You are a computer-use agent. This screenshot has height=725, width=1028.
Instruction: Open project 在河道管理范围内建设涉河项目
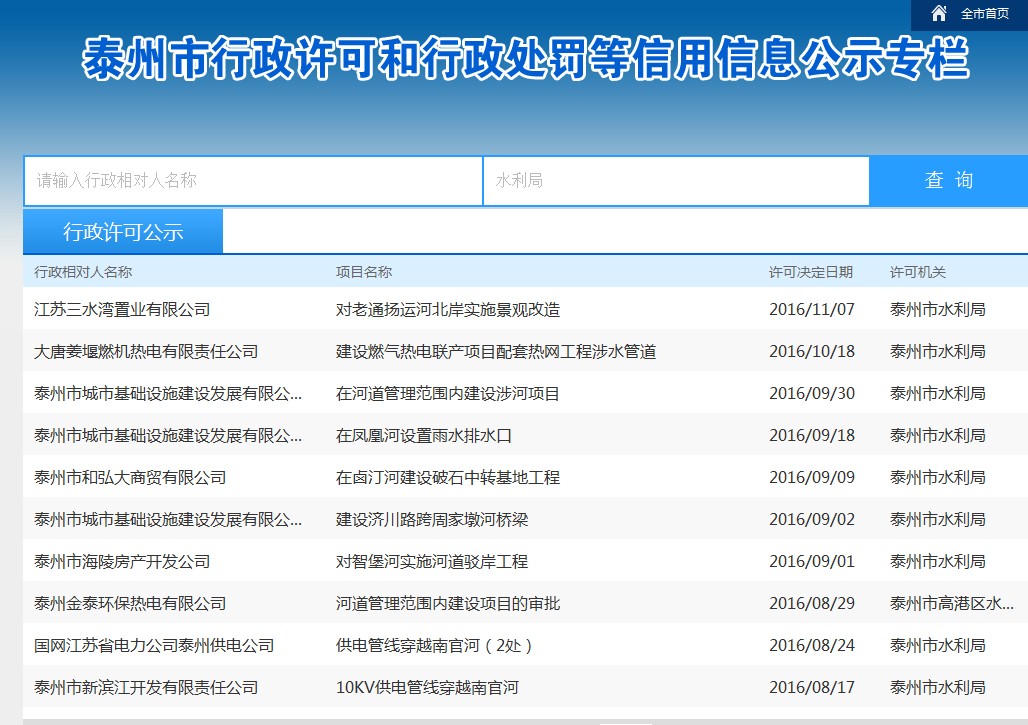(448, 394)
